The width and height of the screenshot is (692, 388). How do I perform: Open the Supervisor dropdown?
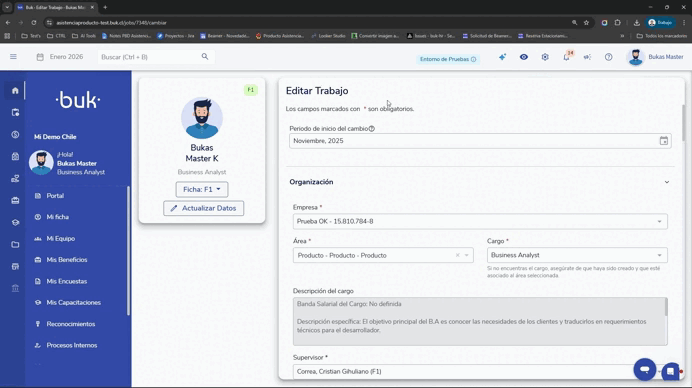480,371
